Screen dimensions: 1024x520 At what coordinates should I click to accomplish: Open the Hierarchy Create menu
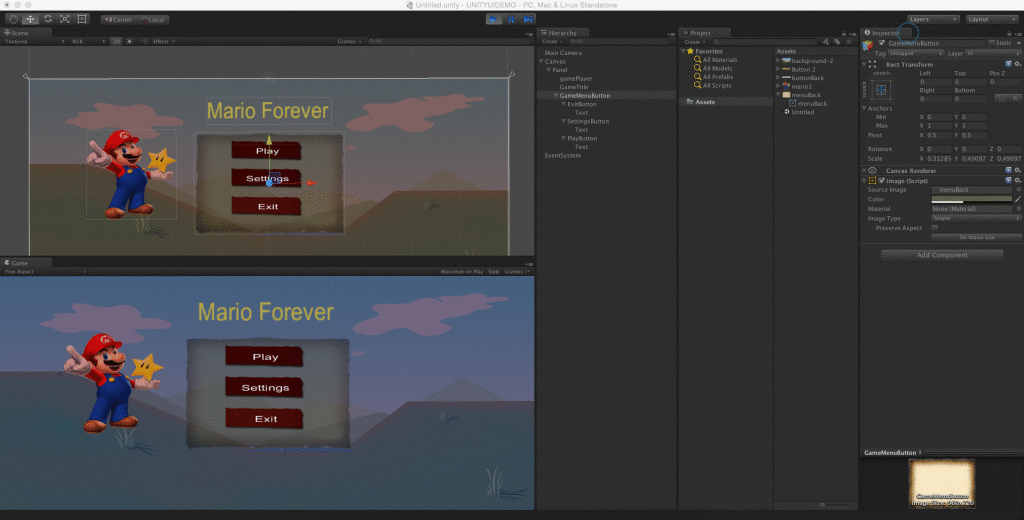pos(551,42)
